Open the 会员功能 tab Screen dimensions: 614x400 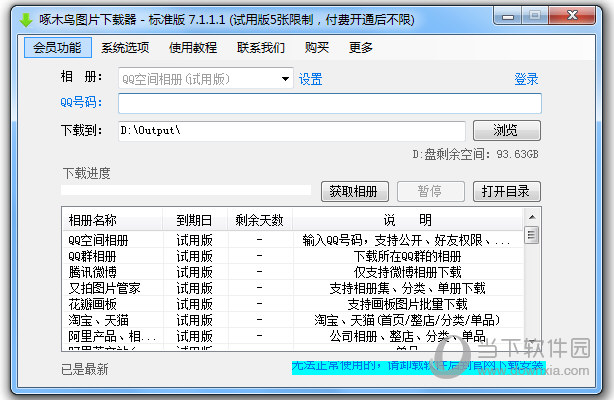click(x=58, y=47)
